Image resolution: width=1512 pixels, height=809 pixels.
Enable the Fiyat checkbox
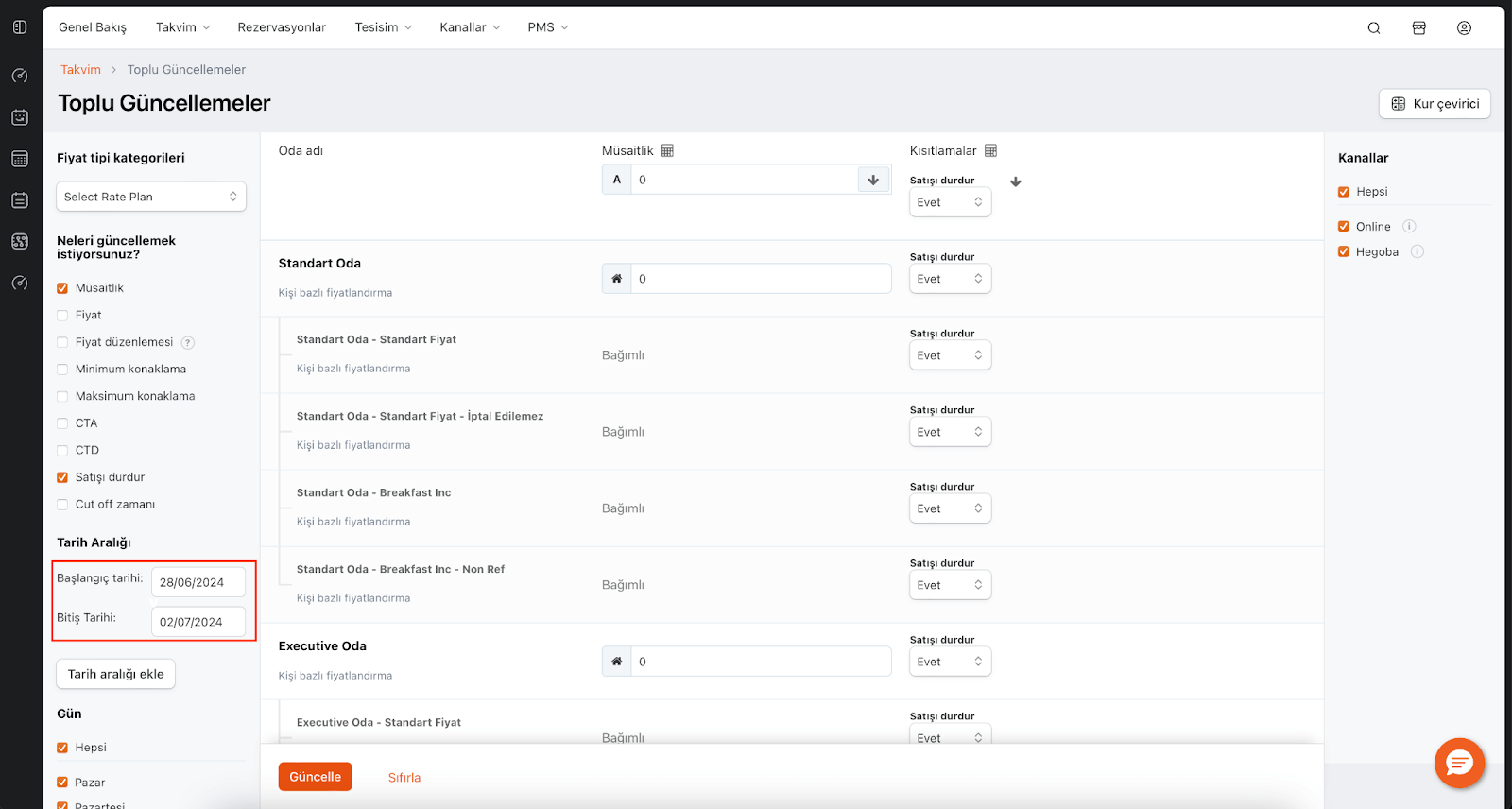tap(62, 316)
